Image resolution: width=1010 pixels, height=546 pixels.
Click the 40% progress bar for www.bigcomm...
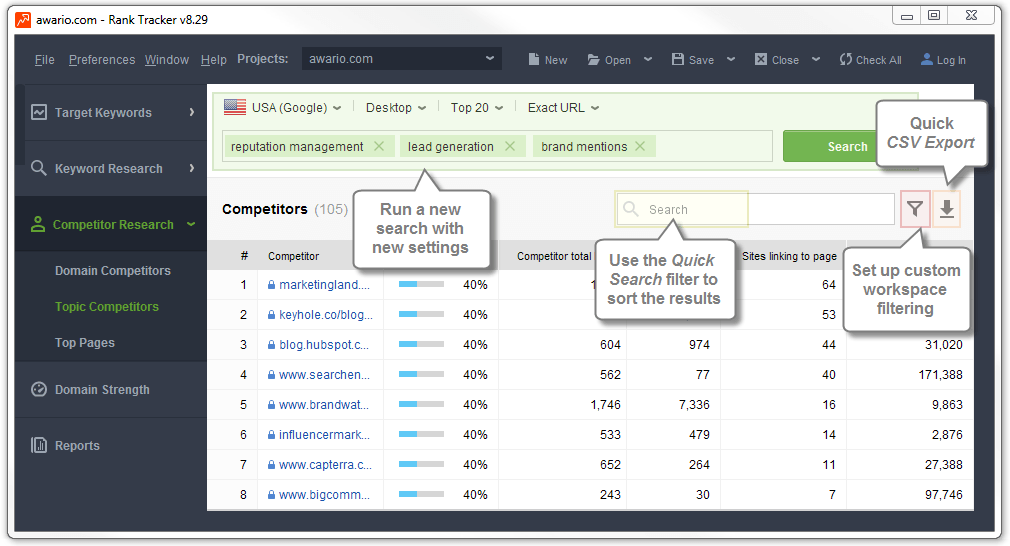[x=421, y=495]
